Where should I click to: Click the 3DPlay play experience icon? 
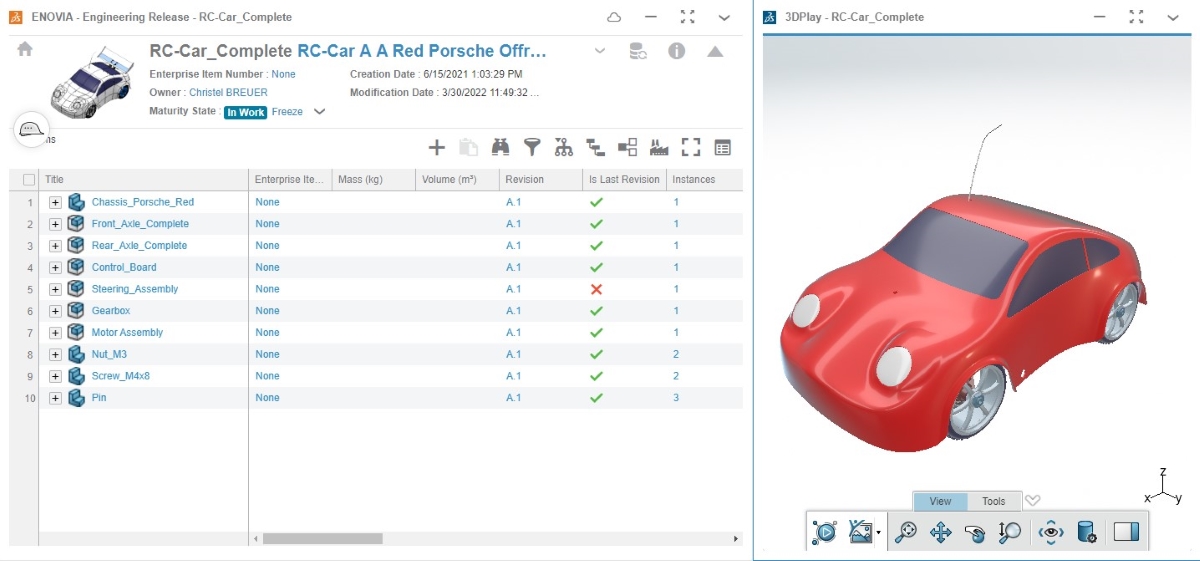(x=824, y=532)
